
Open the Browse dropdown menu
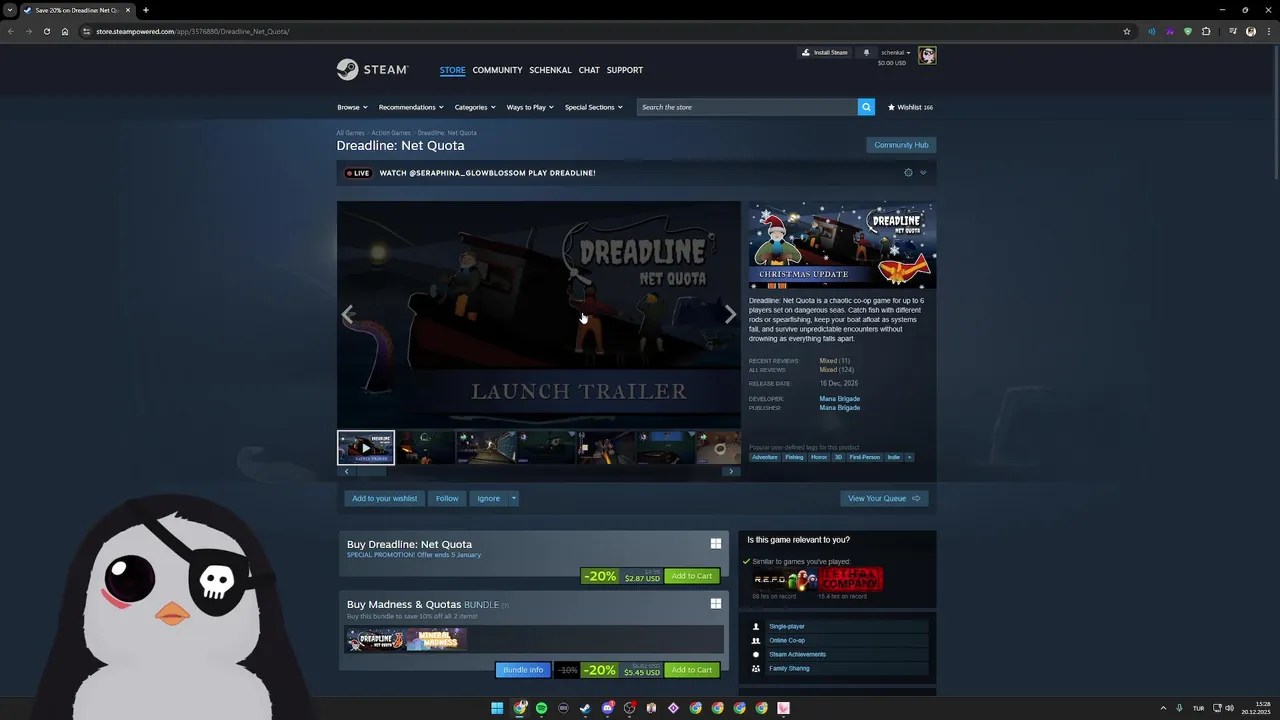[x=352, y=107]
